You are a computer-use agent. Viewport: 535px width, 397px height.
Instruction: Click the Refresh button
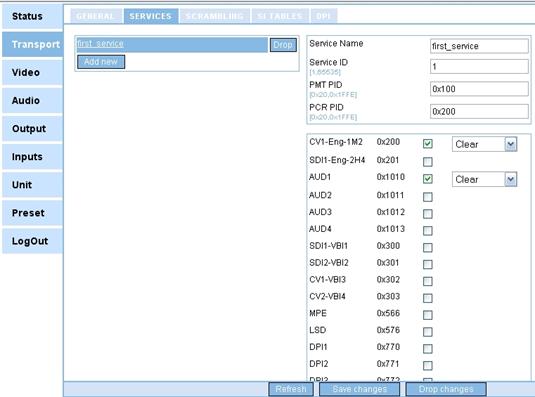coord(291,389)
